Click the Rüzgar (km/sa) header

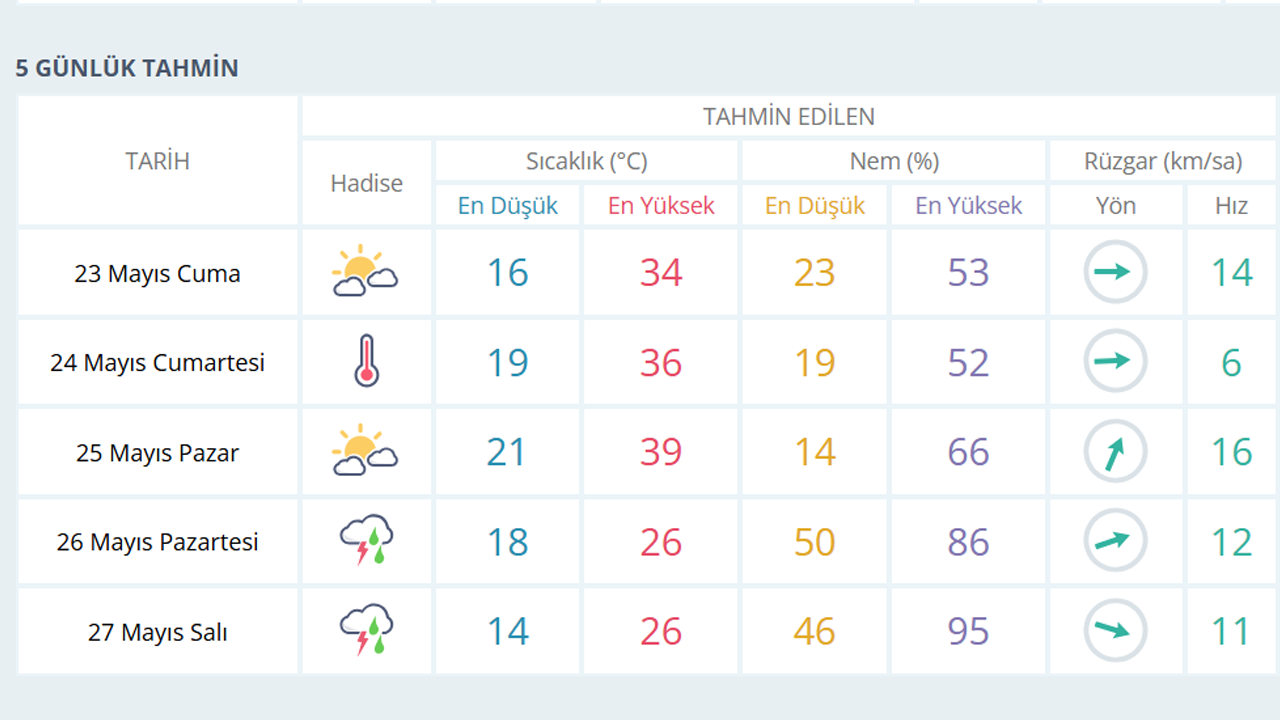pos(1163,161)
